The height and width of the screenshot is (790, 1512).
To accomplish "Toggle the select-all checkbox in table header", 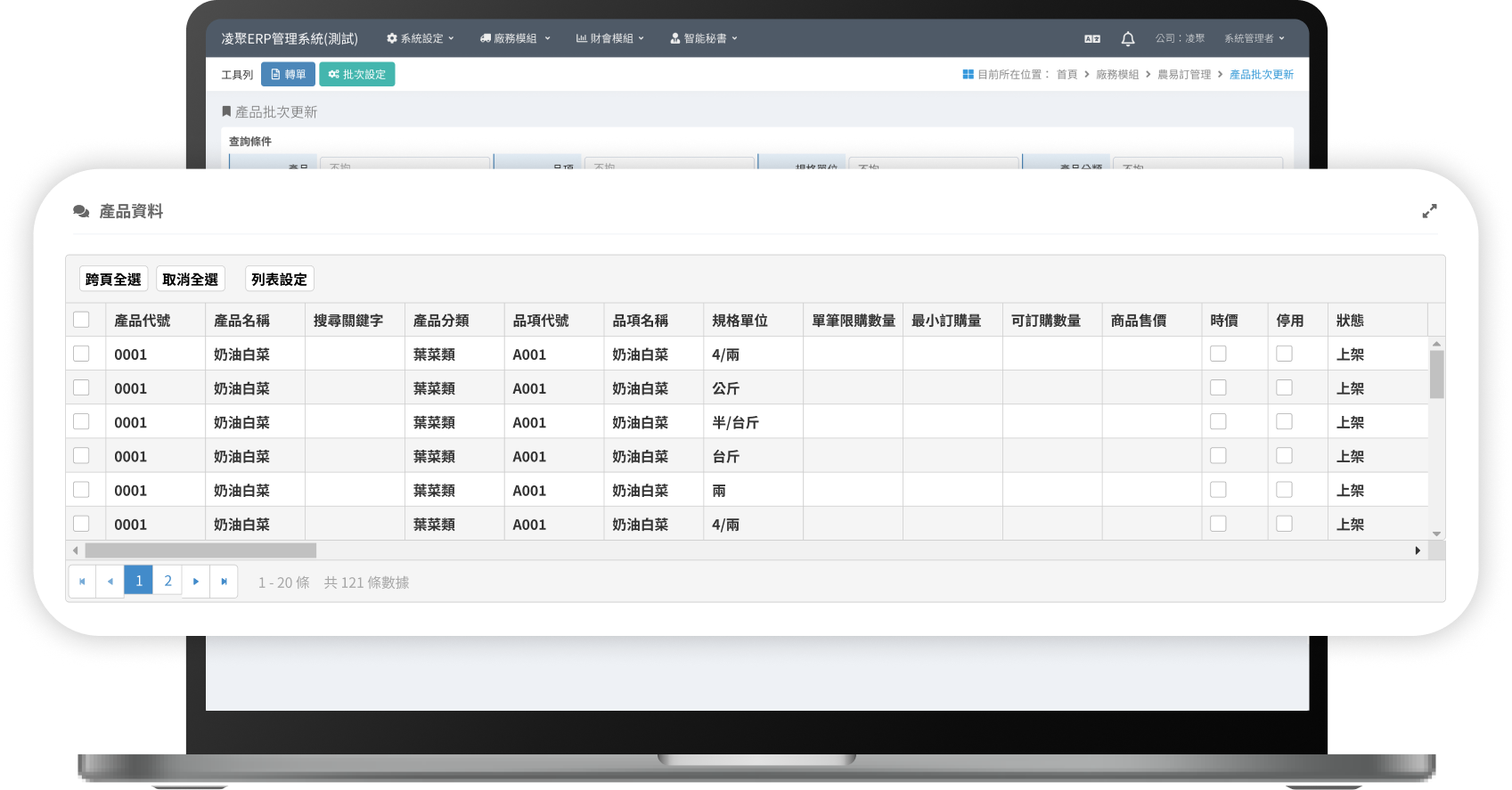I will pos(81,320).
